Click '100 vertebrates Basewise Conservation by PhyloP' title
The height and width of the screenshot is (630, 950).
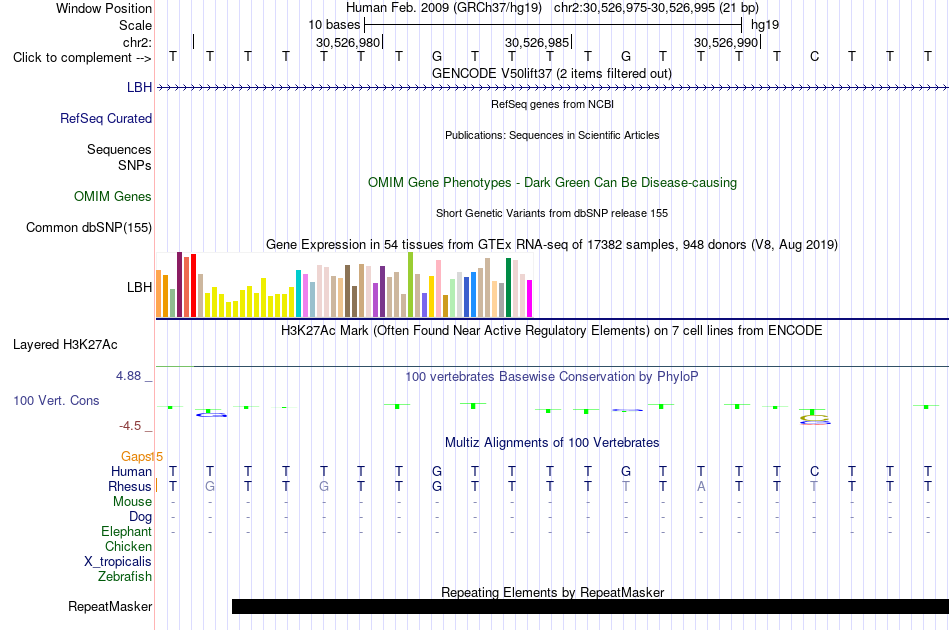pos(552,377)
